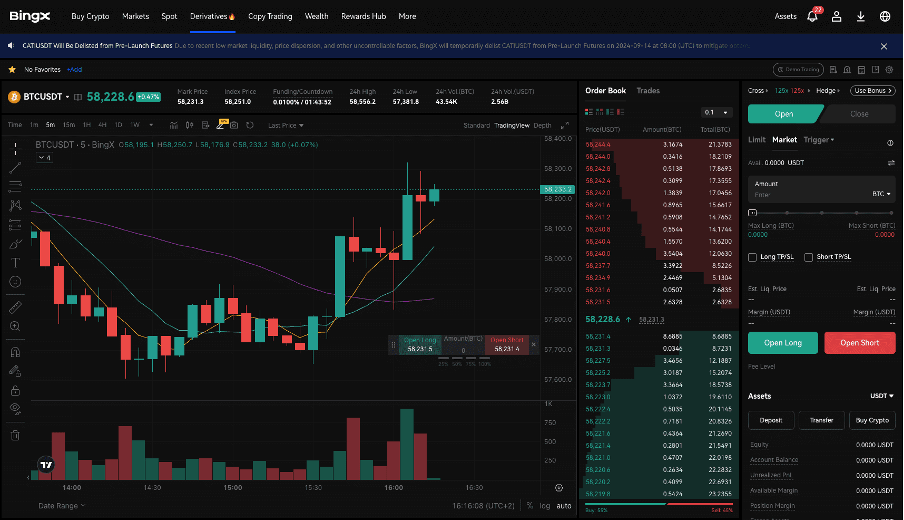Click the Deposit button

point(771,420)
